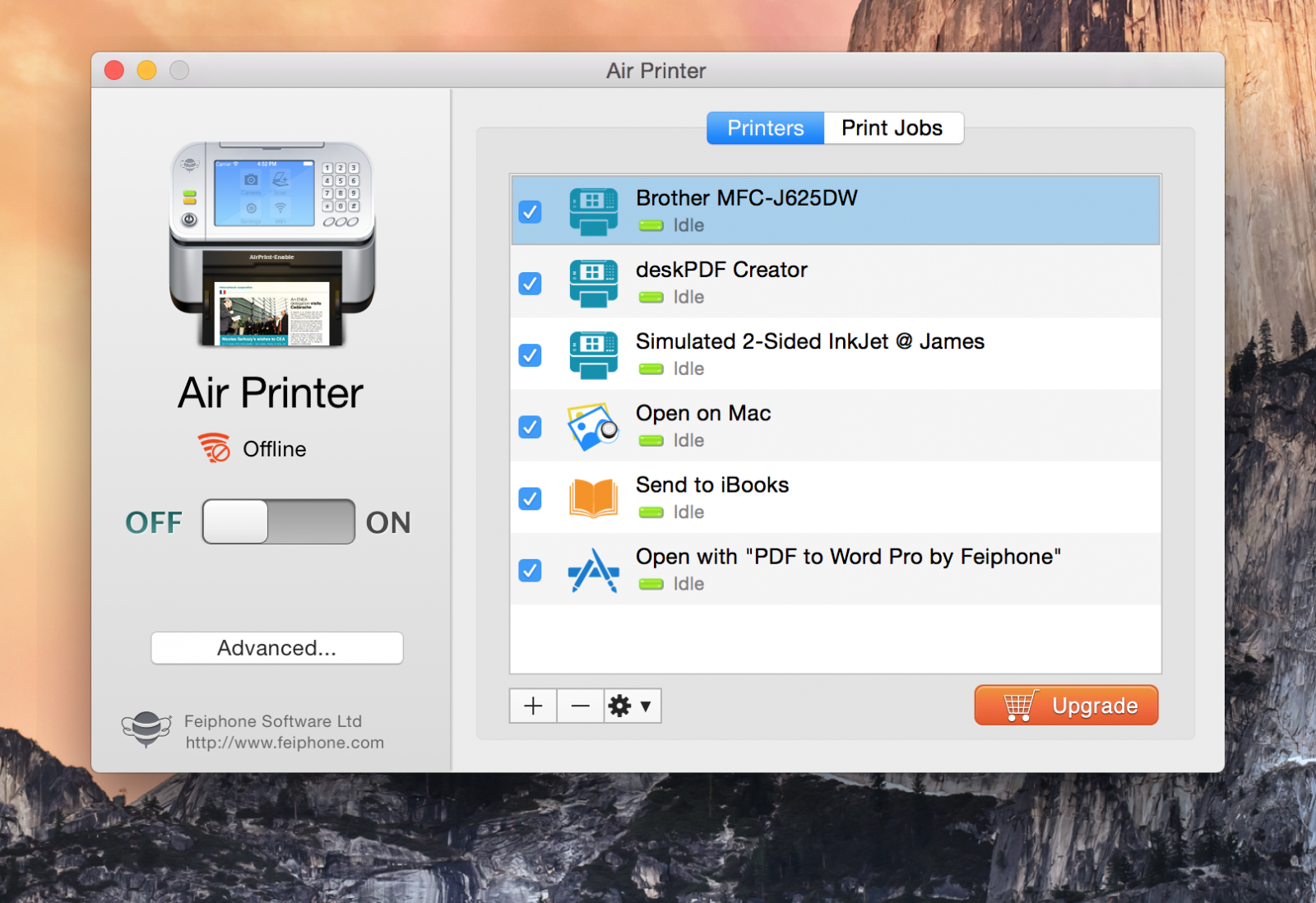This screenshot has width=1316, height=903.
Task: Click the Idle status under Brother MFC-J625DW
Action: pos(688,225)
